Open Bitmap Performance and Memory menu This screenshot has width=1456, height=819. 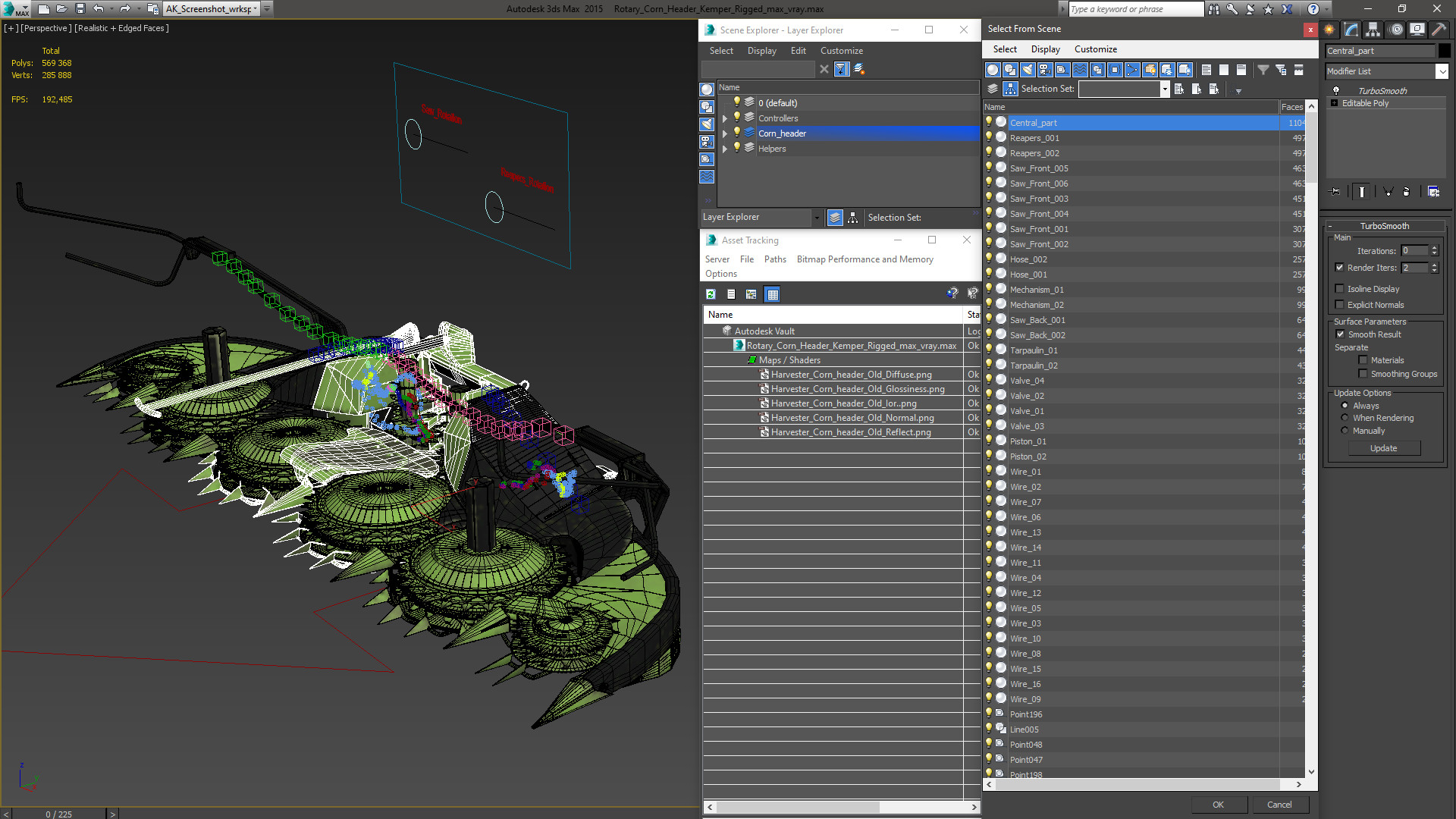point(864,259)
